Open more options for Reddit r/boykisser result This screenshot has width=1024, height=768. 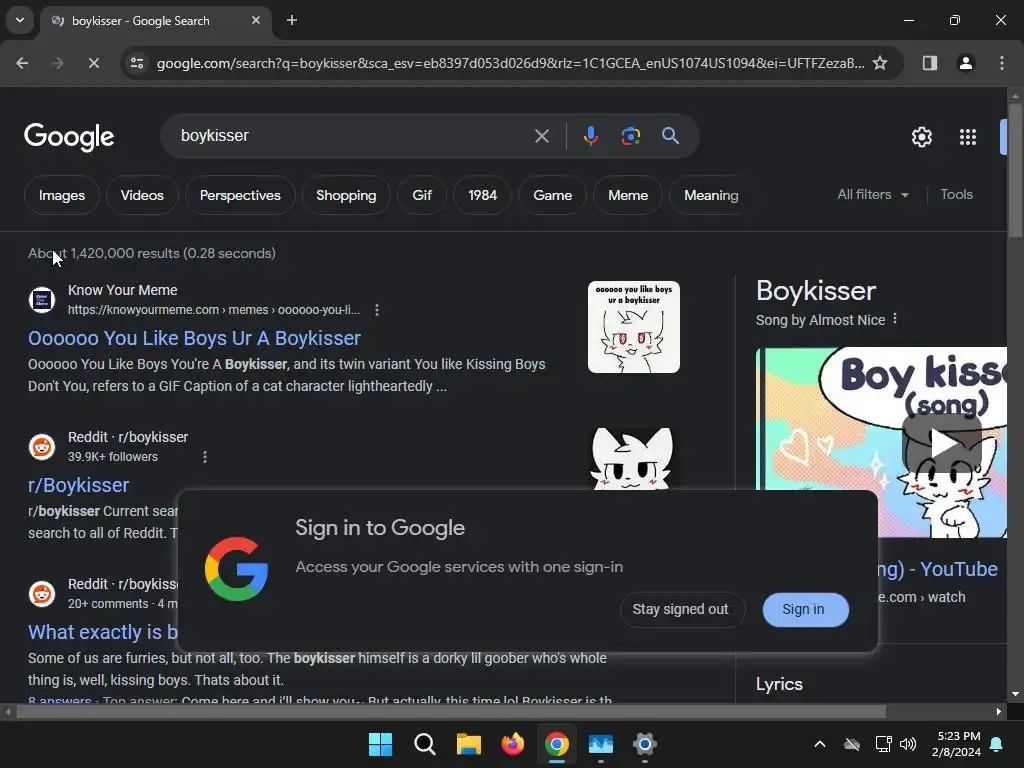(x=205, y=456)
